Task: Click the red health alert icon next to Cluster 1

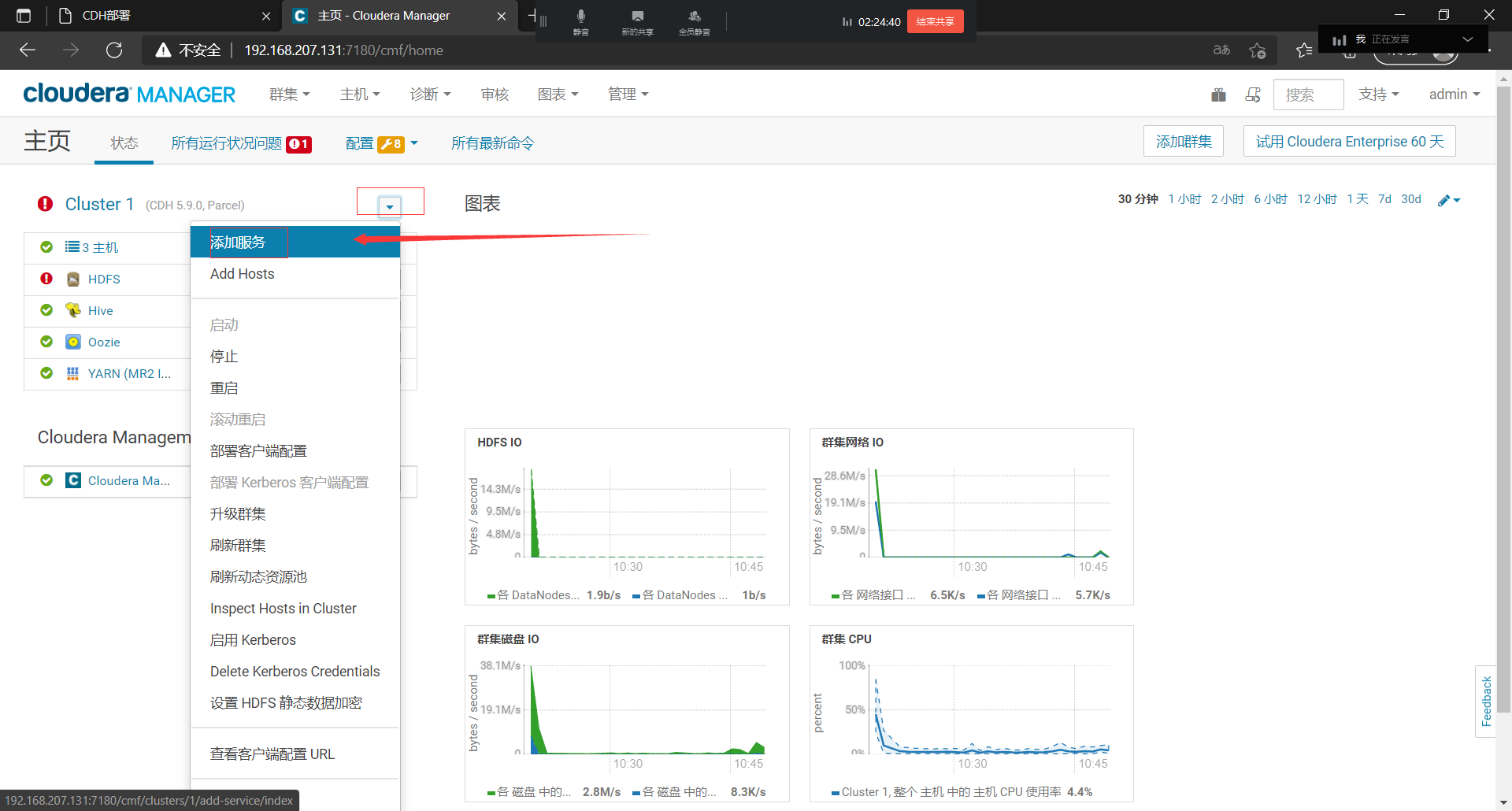Action: click(x=46, y=204)
